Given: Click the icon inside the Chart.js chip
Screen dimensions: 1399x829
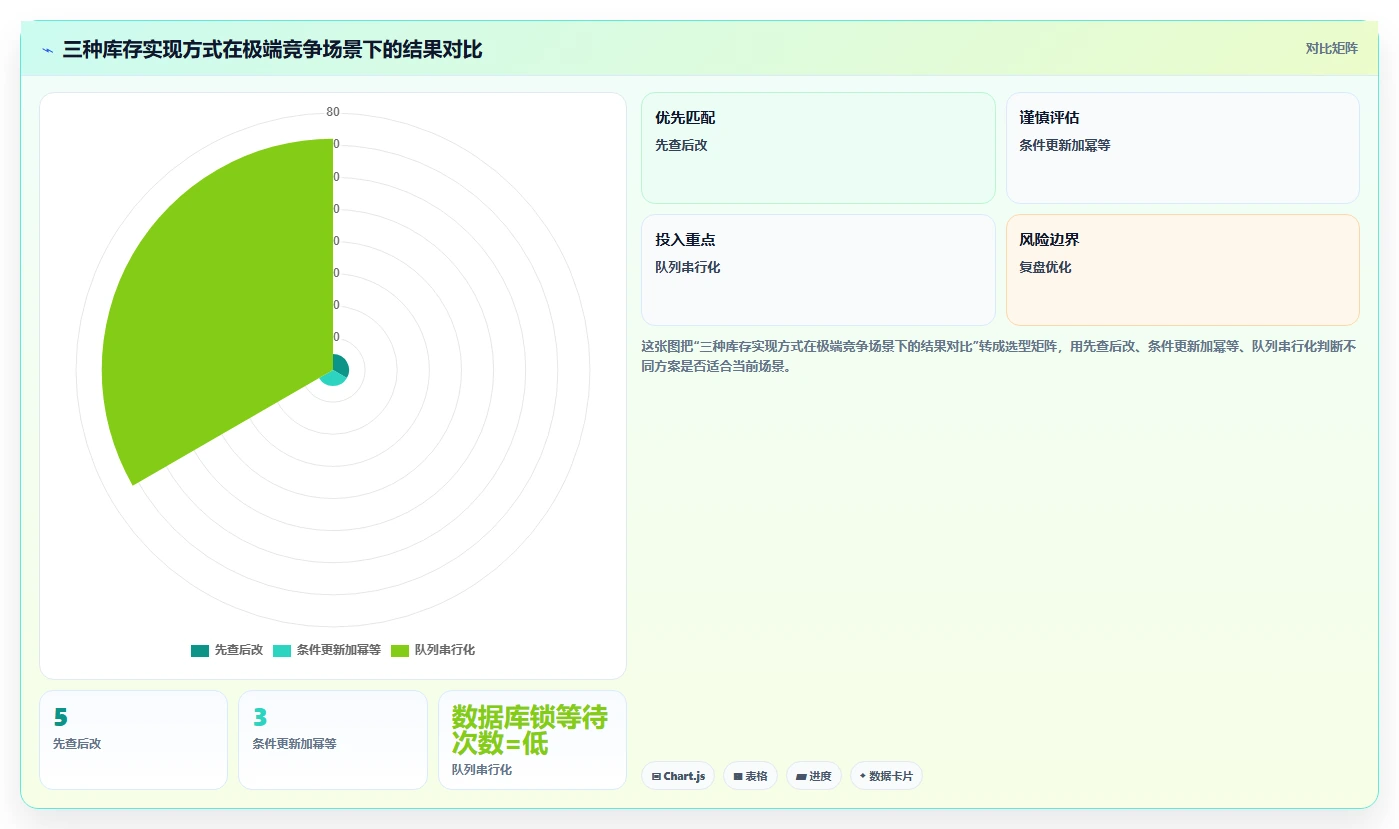Looking at the screenshot, I should tap(656, 776).
